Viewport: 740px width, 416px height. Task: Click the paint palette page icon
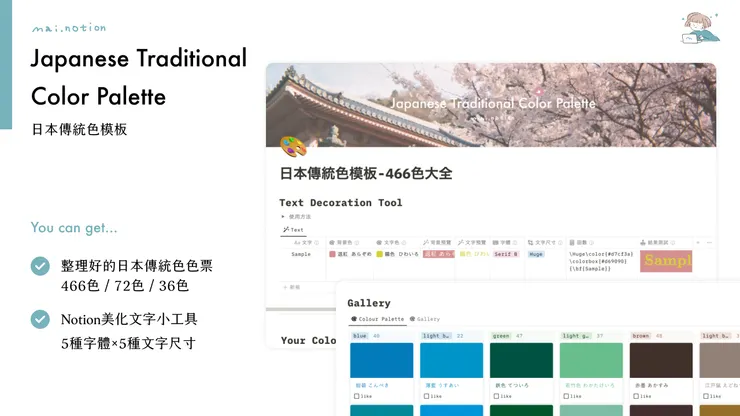tap(293, 146)
